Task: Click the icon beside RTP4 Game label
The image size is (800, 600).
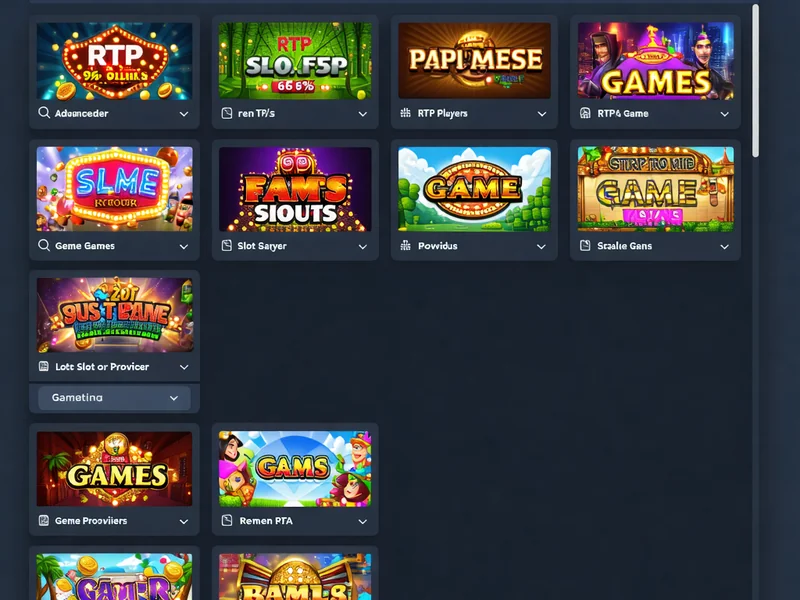Action: pyautogui.click(x=585, y=113)
